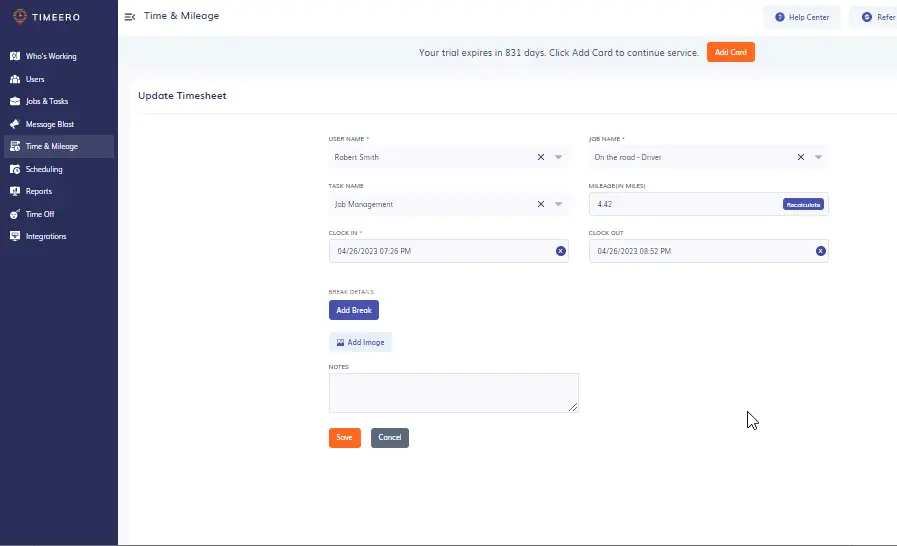Viewport: 897px width, 546px height.
Task: Expand the Job Name dropdown arrow
Action: [819, 157]
